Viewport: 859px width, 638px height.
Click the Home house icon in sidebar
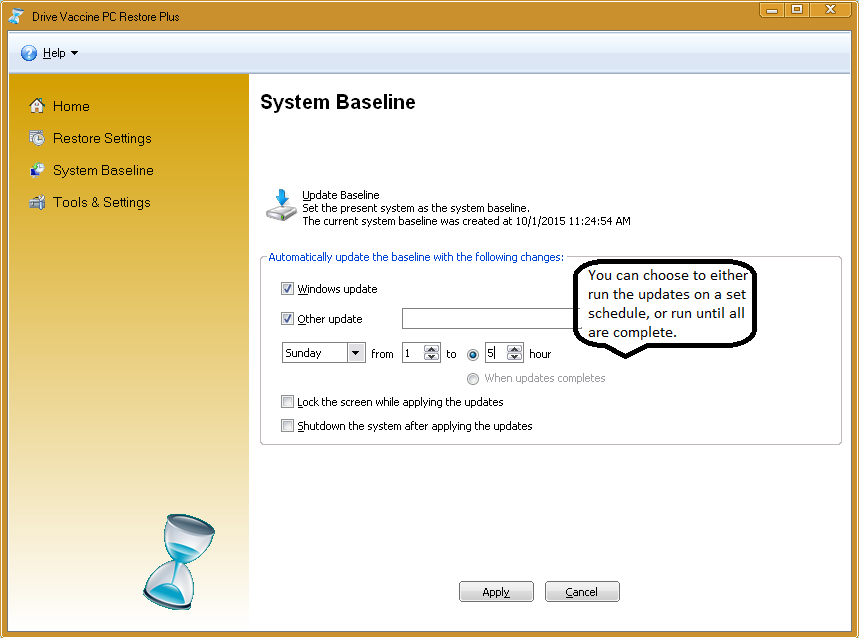(x=37, y=106)
